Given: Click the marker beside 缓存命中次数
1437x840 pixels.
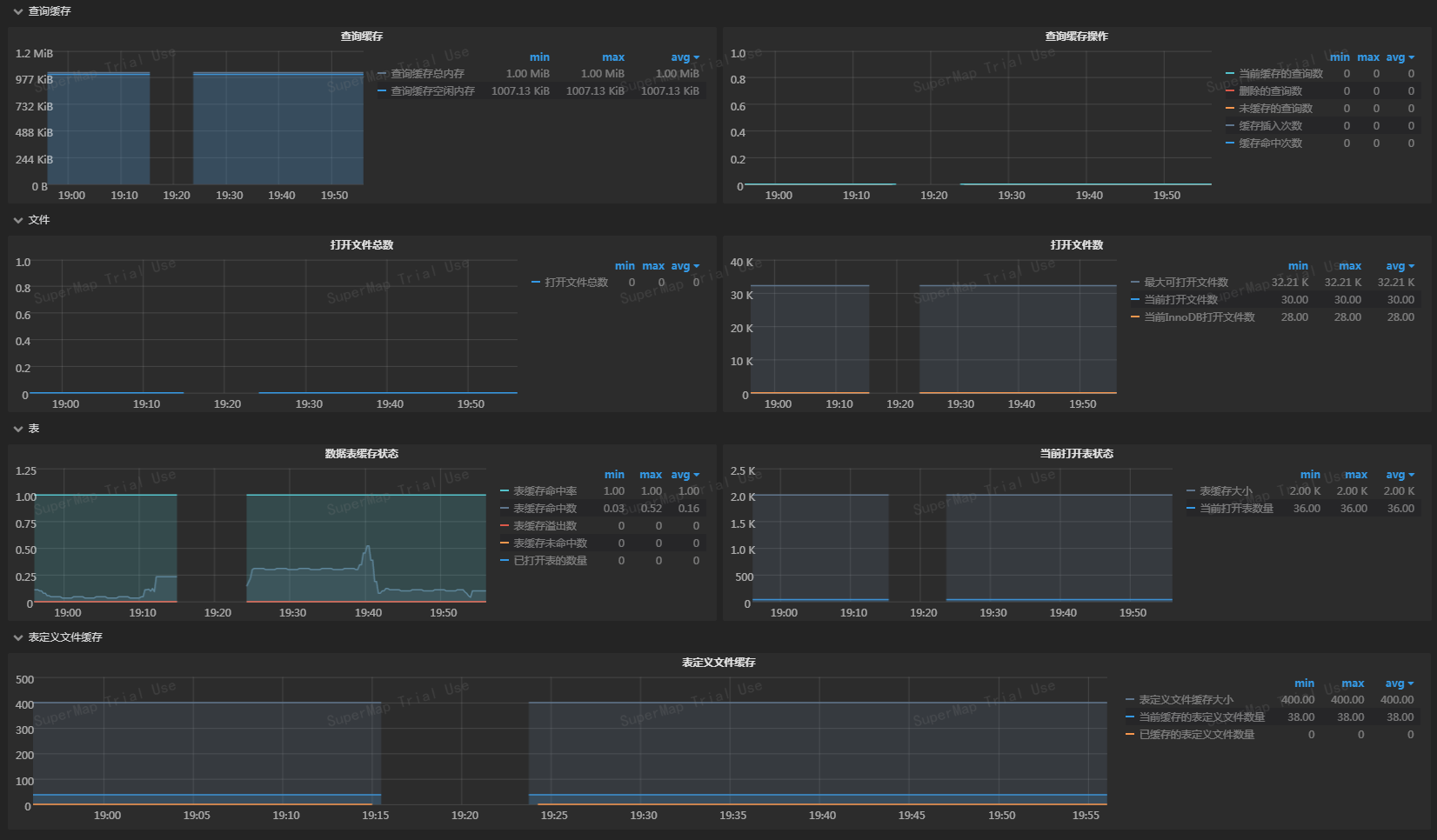Looking at the screenshot, I should (x=1230, y=143).
